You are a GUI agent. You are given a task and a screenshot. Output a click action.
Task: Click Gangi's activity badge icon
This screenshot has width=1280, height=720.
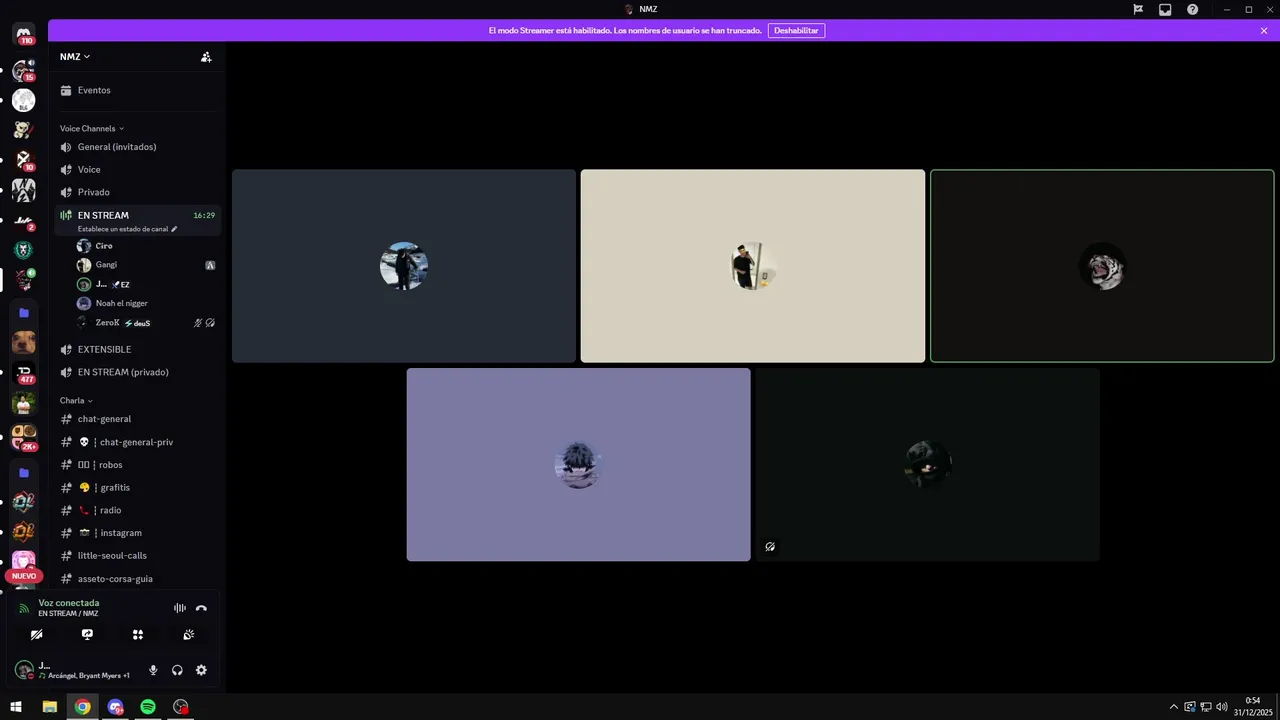(210, 266)
